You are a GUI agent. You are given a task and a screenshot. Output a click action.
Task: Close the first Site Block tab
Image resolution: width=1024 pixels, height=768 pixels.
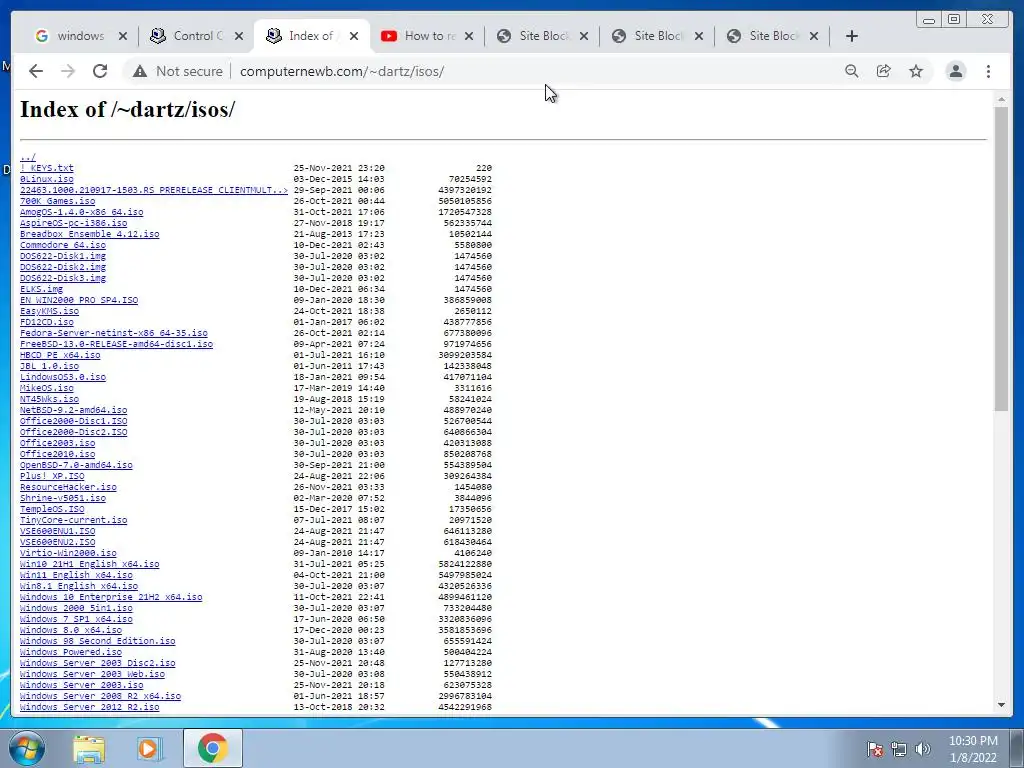click(x=584, y=36)
